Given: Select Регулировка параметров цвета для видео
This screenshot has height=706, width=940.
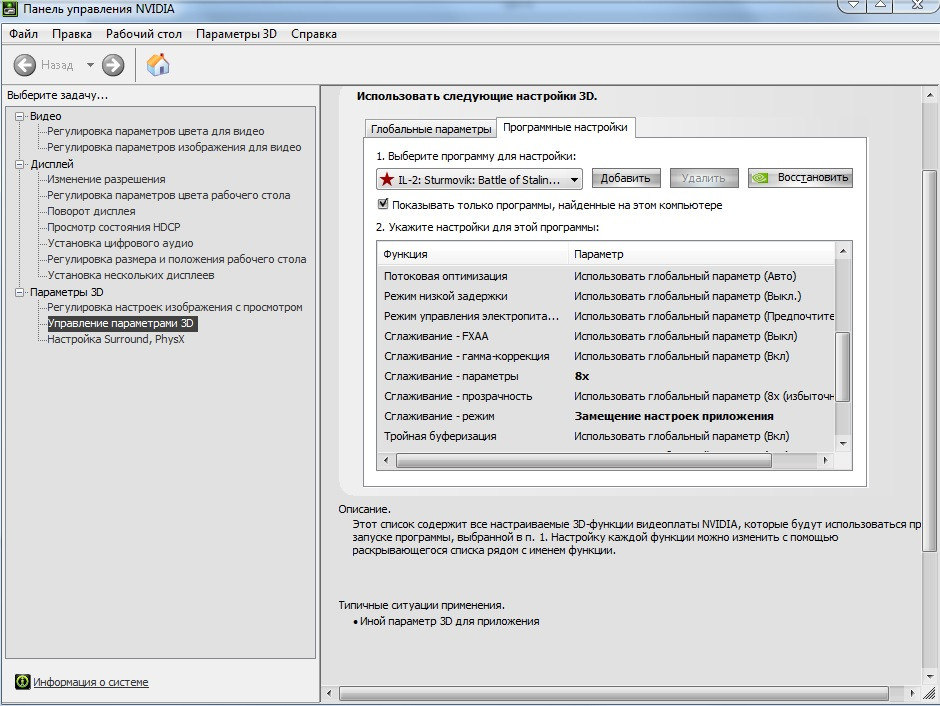Looking at the screenshot, I should tap(156, 131).
